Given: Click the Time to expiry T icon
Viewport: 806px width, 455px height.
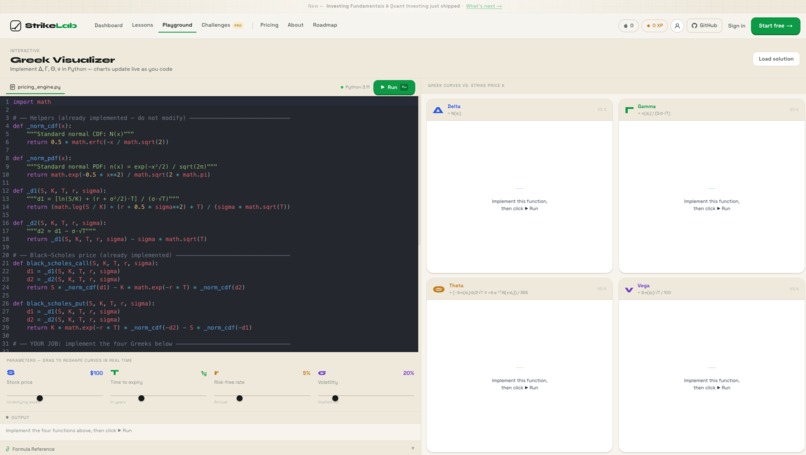Looking at the screenshot, I should coord(115,372).
